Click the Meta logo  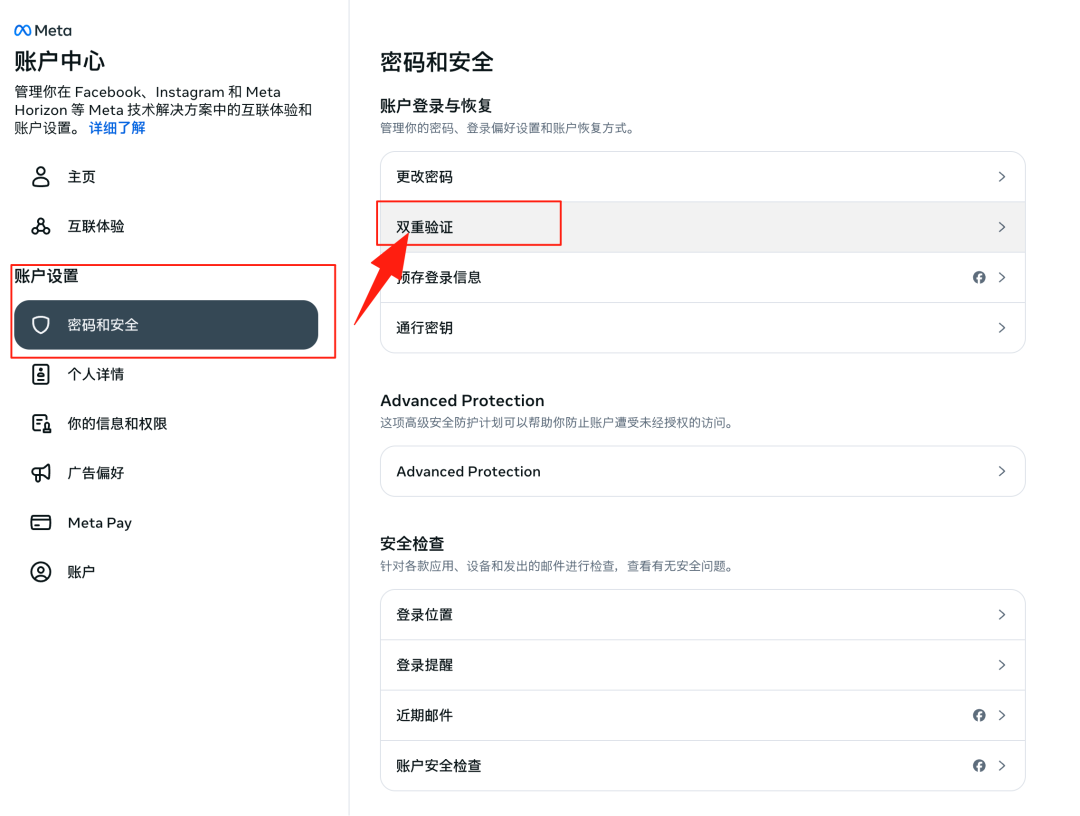click(x=42, y=30)
